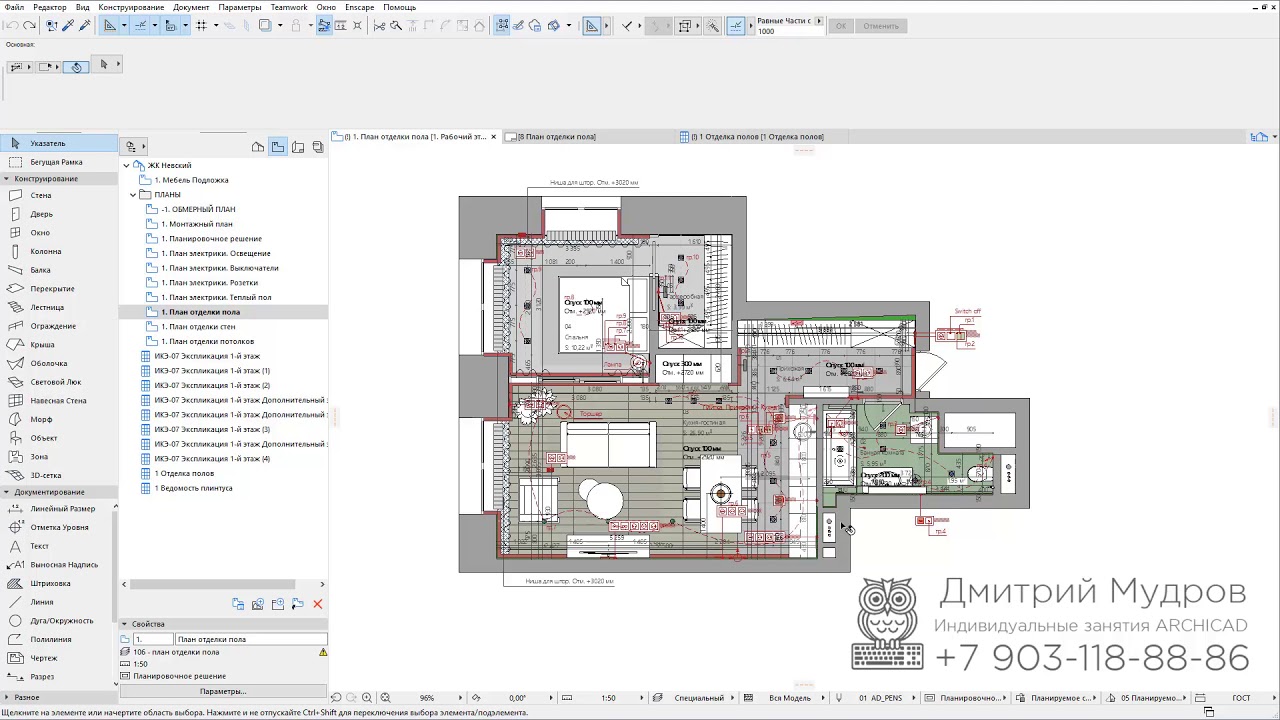Select the 3D-сетка mesh tool

pyautogui.click(x=58, y=475)
